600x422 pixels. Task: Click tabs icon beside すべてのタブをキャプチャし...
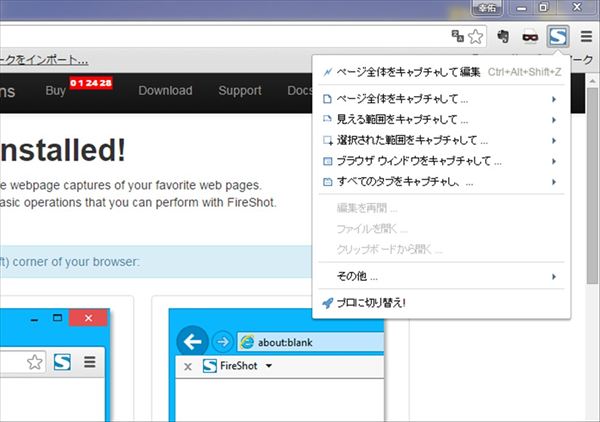pos(328,182)
